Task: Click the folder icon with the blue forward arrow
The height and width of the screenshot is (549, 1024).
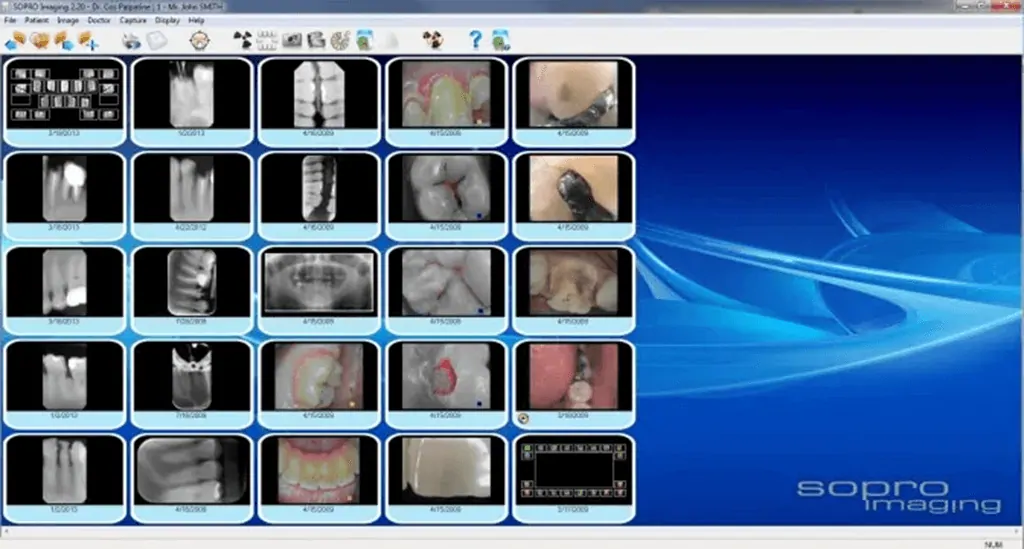Action: pyautogui.click(x=64, y=41)
